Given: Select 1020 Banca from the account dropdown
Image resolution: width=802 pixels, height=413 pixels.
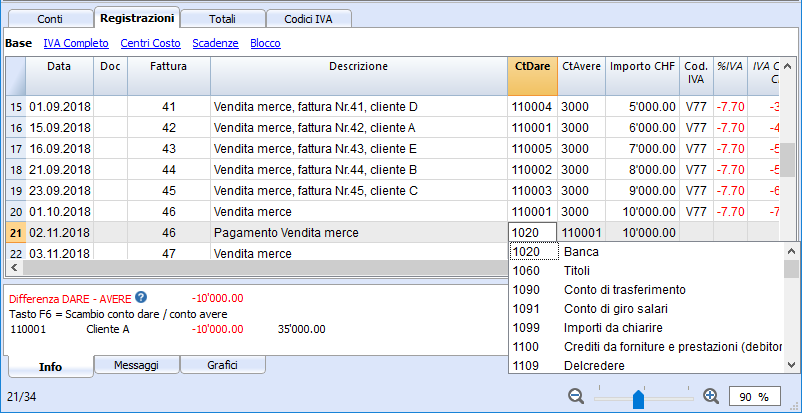Looking at the screenshot, I should click(x=647, y=252).
